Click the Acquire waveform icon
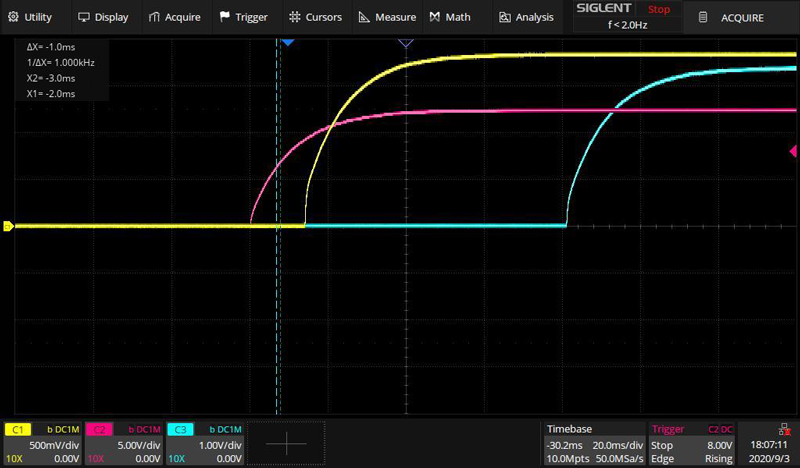 [x=155, y=17]
